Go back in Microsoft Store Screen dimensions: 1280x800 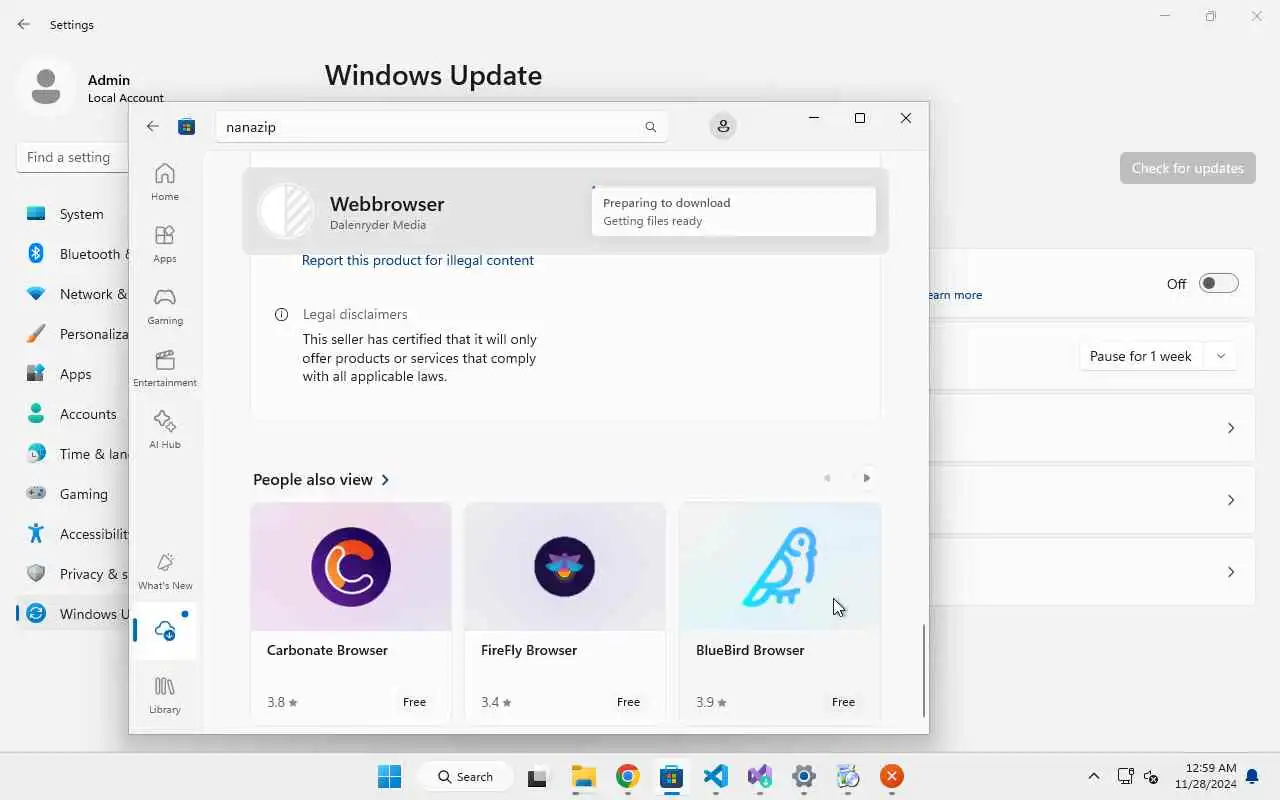tap(152, 126)
